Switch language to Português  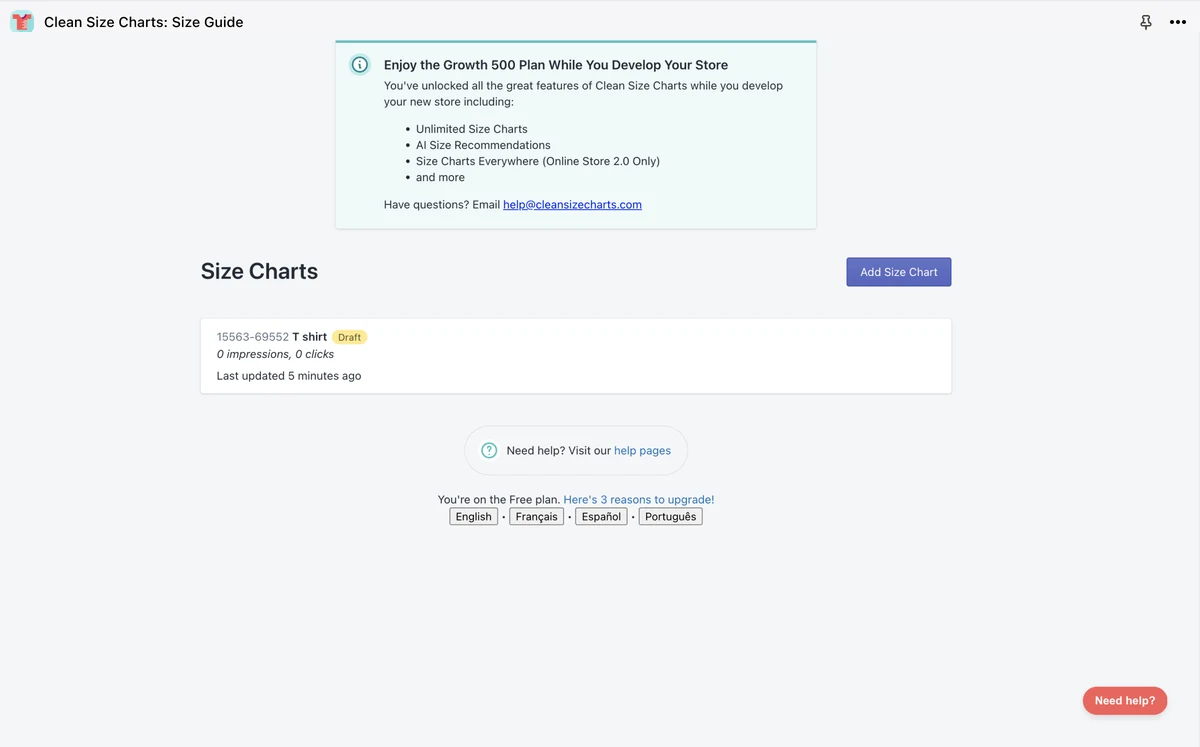671,517
